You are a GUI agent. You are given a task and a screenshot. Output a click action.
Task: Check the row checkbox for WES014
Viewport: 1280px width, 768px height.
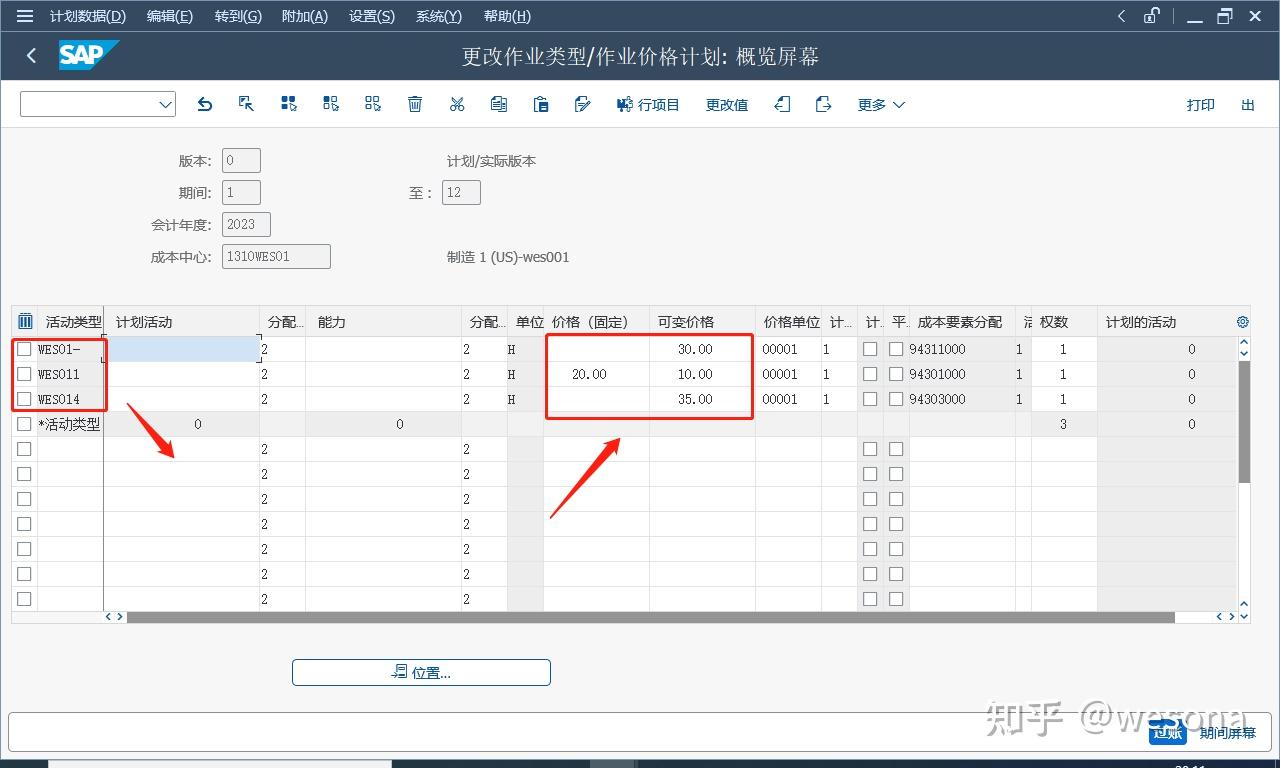[24, 399]
